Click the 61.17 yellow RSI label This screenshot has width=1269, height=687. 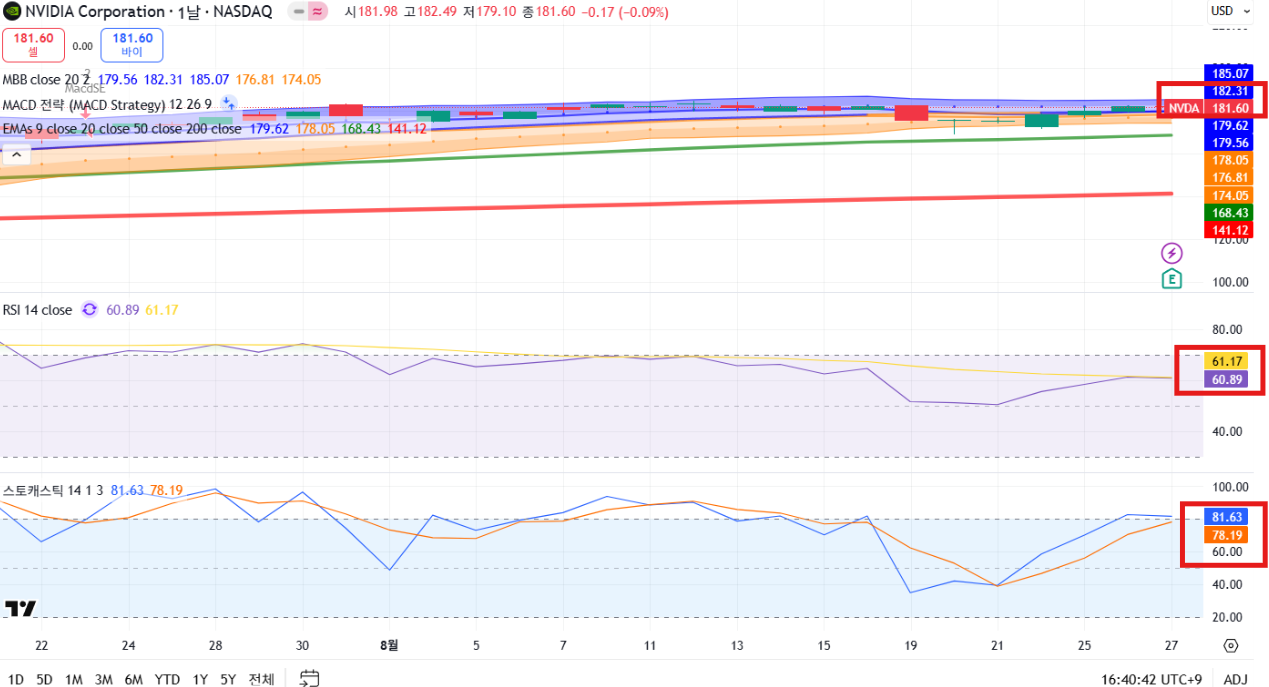pos(1226,361)
